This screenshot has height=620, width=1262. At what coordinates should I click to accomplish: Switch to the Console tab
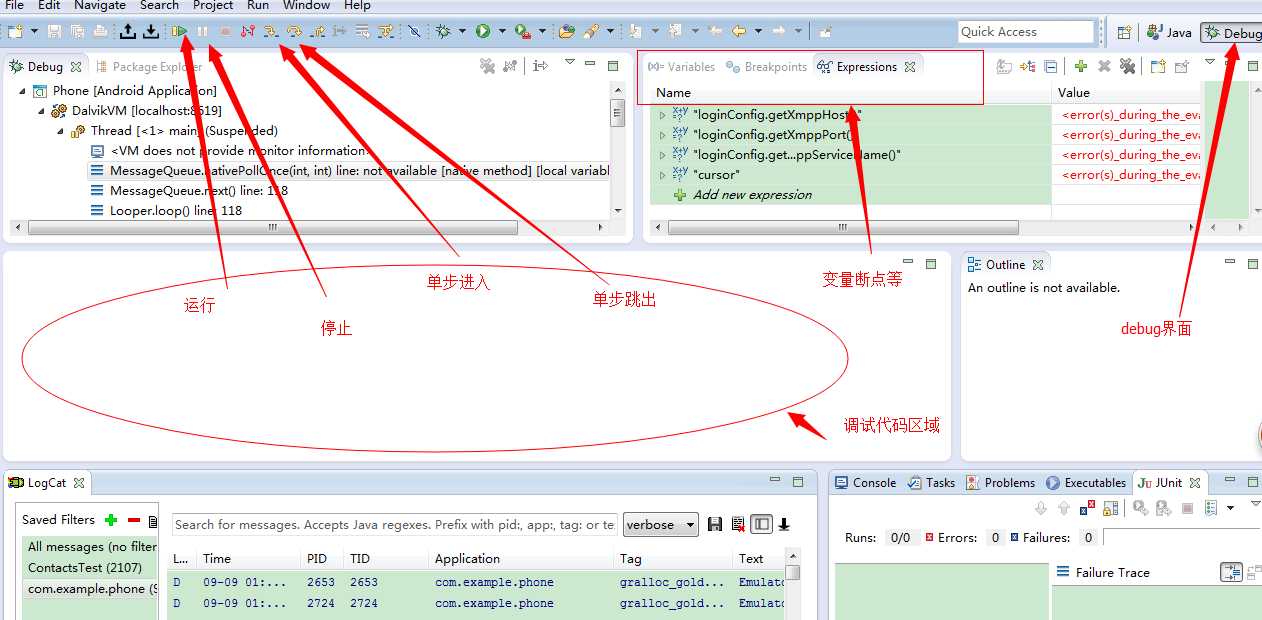coord(865,483)
